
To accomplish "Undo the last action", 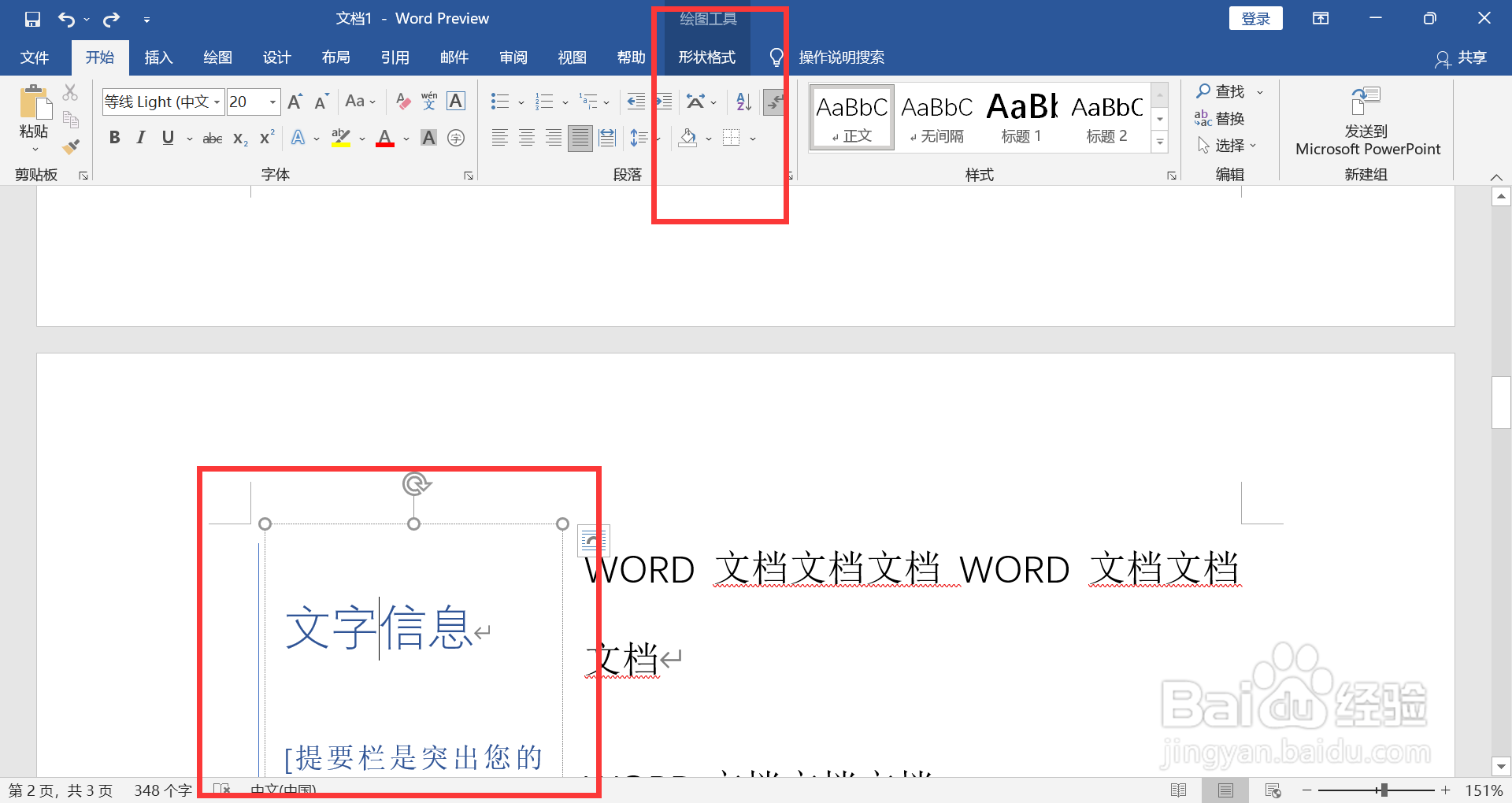I will pyautogui.click(x=67, y=19).
